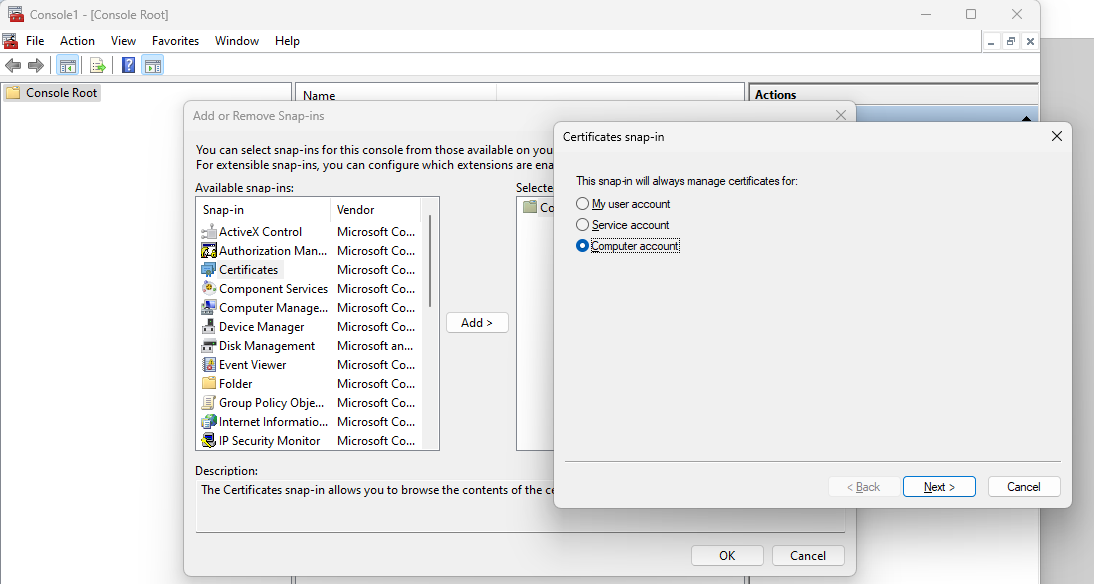Click the Vendor column header
1094x584 pixels.
coord(375,209)
